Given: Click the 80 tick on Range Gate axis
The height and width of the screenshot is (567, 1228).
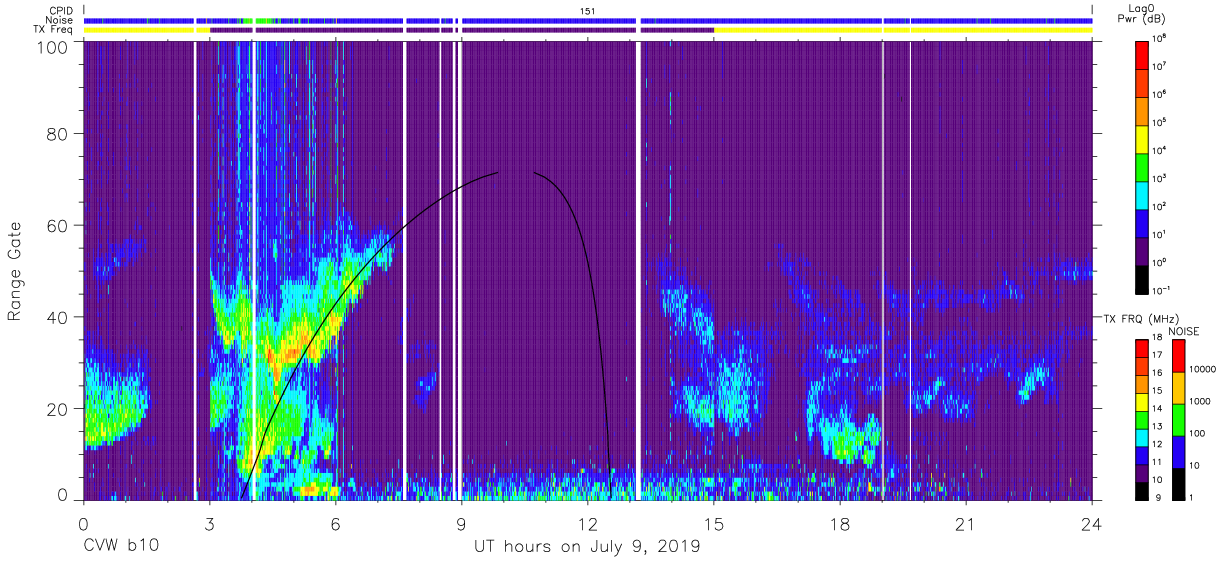Looking at the screenshot, I should coord(57,134).
